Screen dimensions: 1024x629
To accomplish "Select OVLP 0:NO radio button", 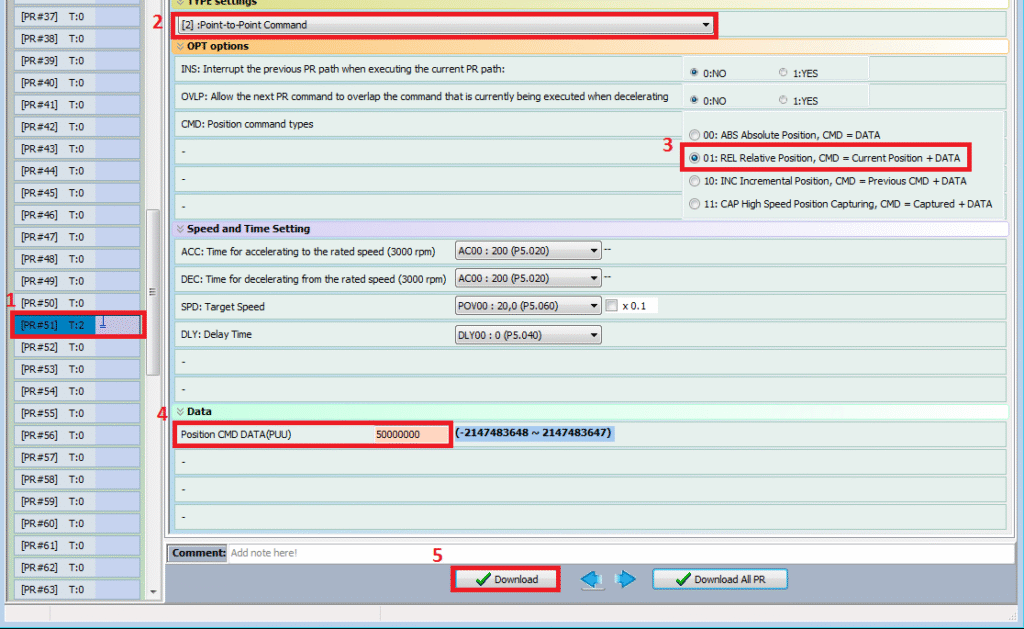I will click(x=694, y=101).
